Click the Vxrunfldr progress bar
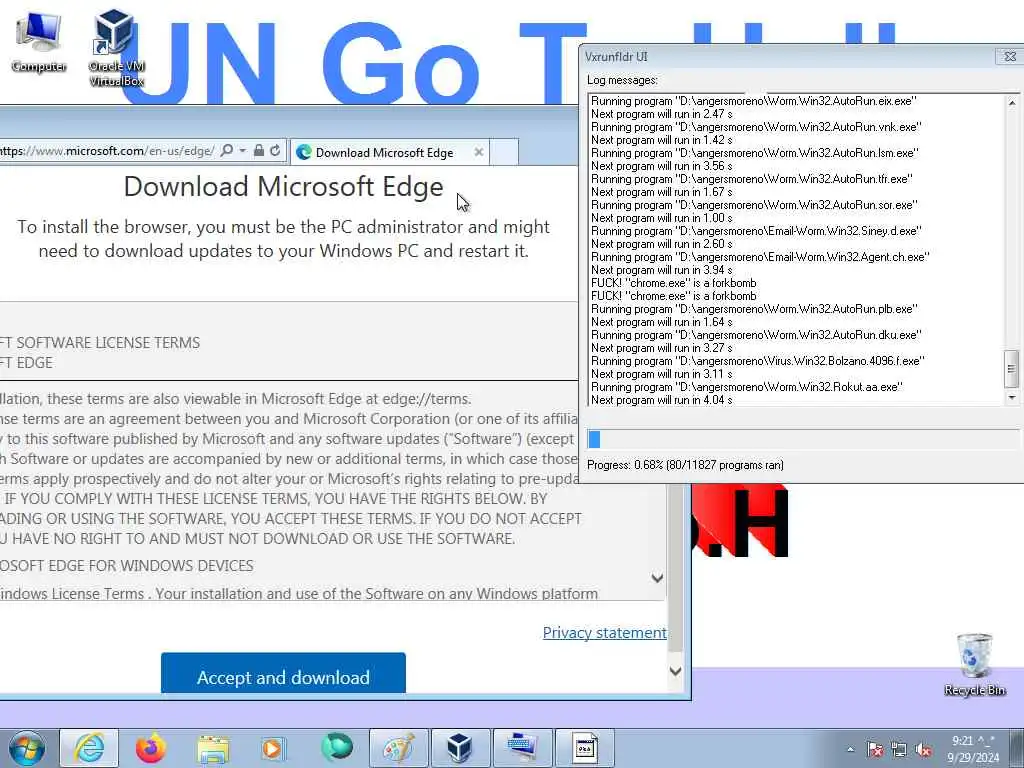This screenshot has width=1024, height=768. click(x=805, y=439)
